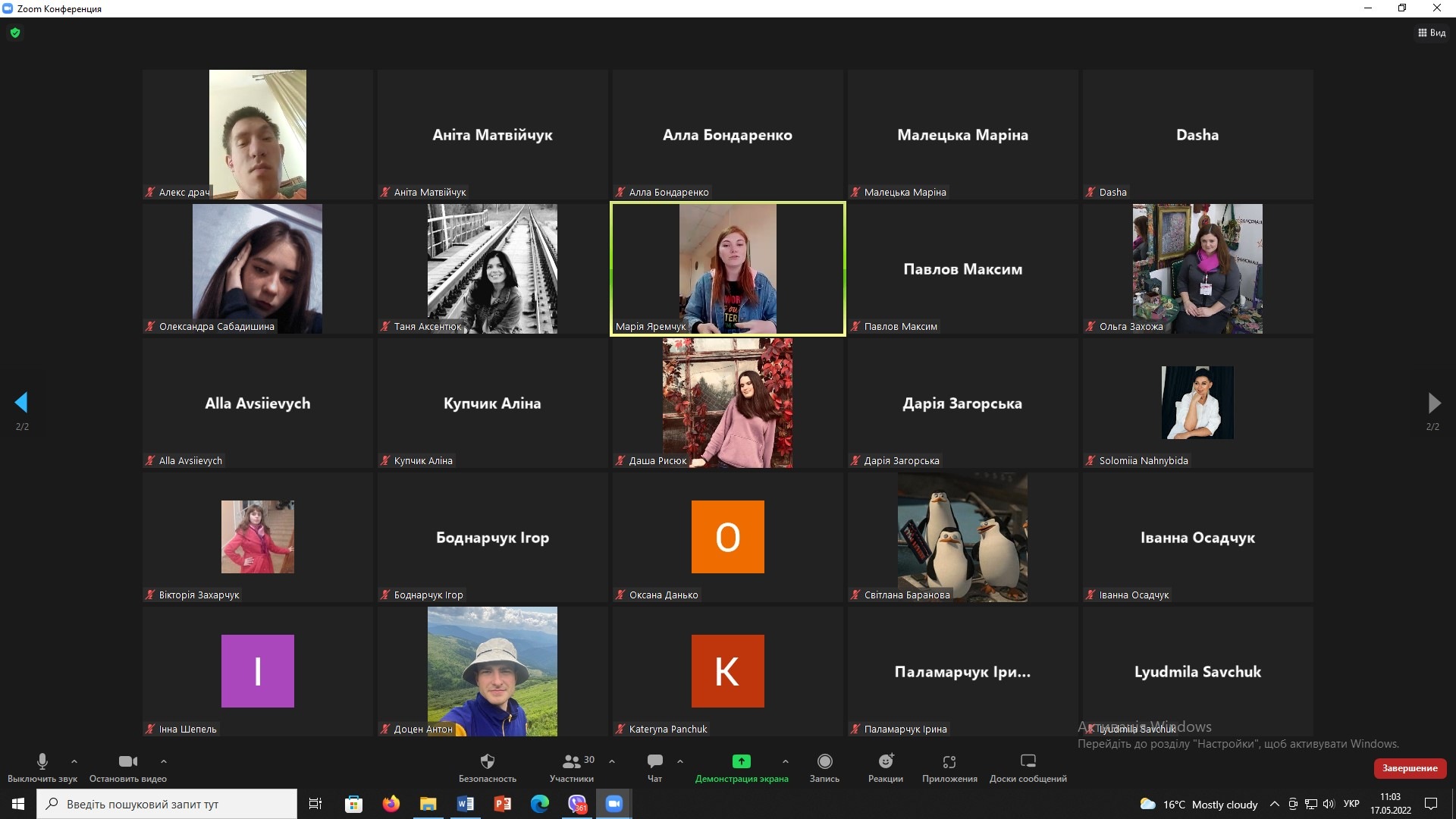Open the Reactions (Реакции) smiley menu
Viewport: 1456px width, 819px height.
click(885, 761)
